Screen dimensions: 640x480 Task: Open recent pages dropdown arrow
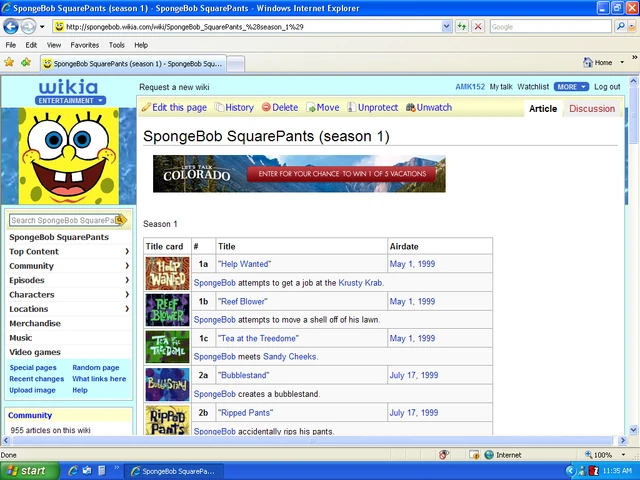[x=42, y=27]
